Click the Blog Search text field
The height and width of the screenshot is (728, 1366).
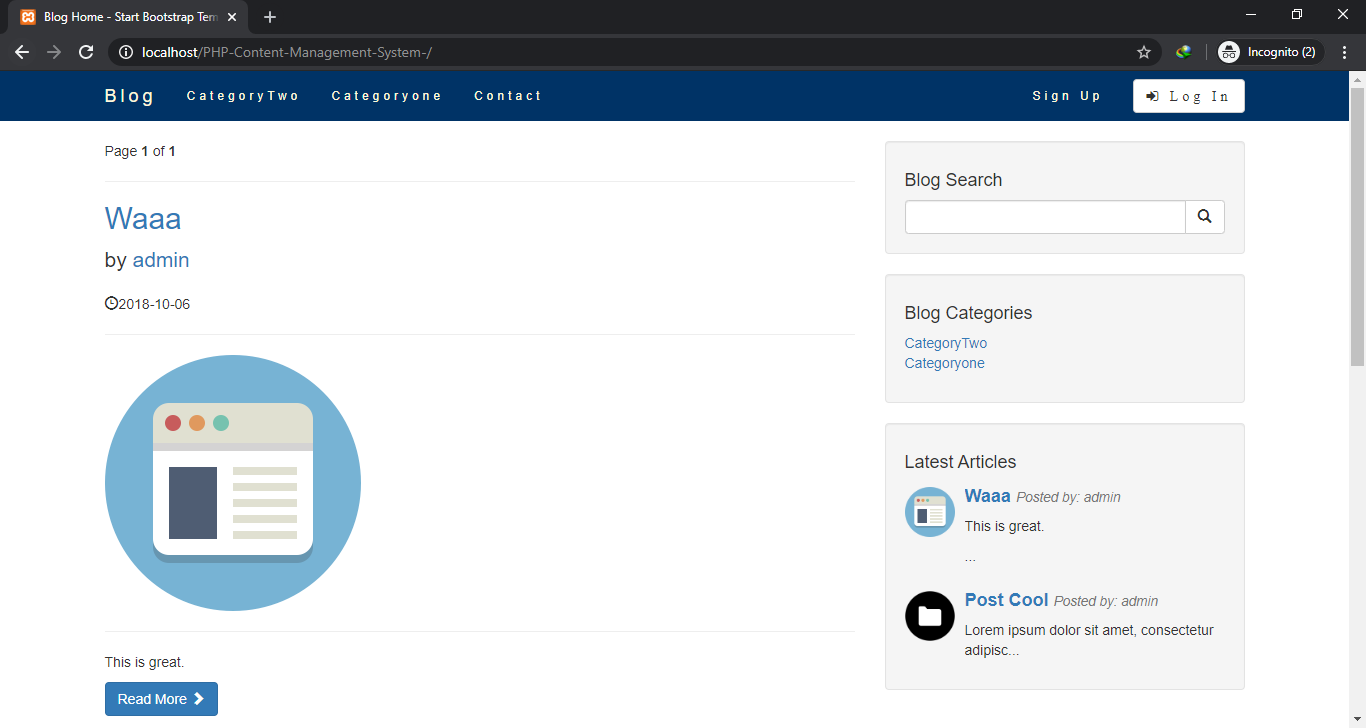1044,217
